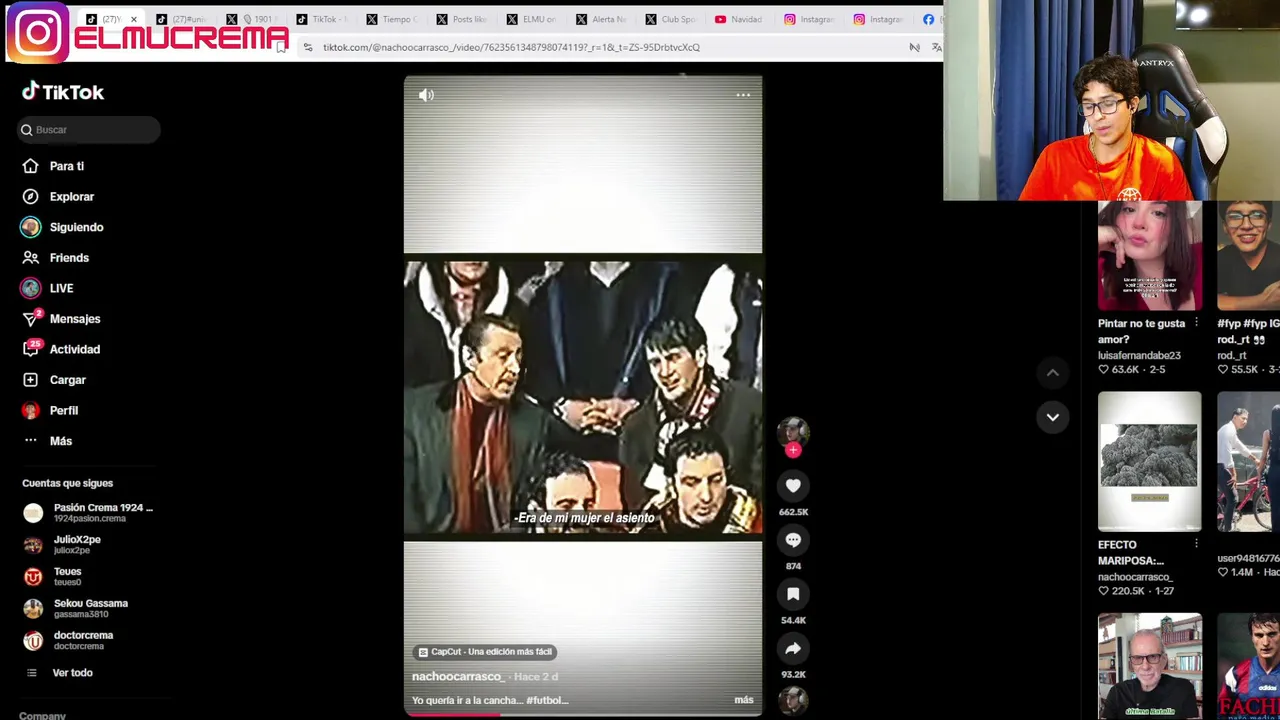The height and width of the screenshot is (720, 1280).
Task: Click CapCut Una edición más fácil tag
Action: pos(485,652)
